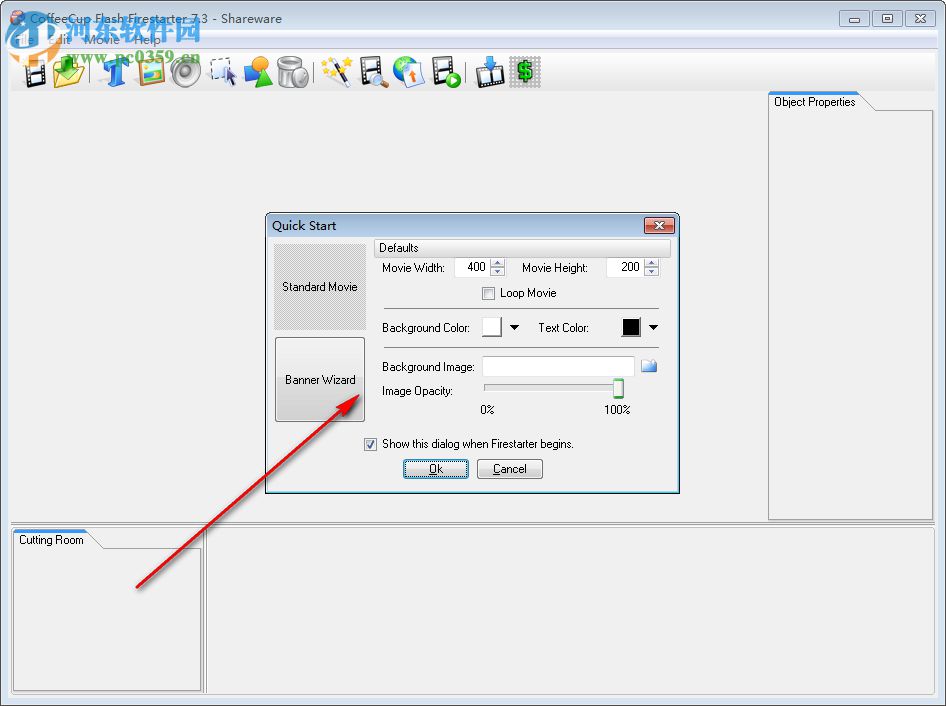Choose the Banner Wizard option

click(x=320, y=380)
